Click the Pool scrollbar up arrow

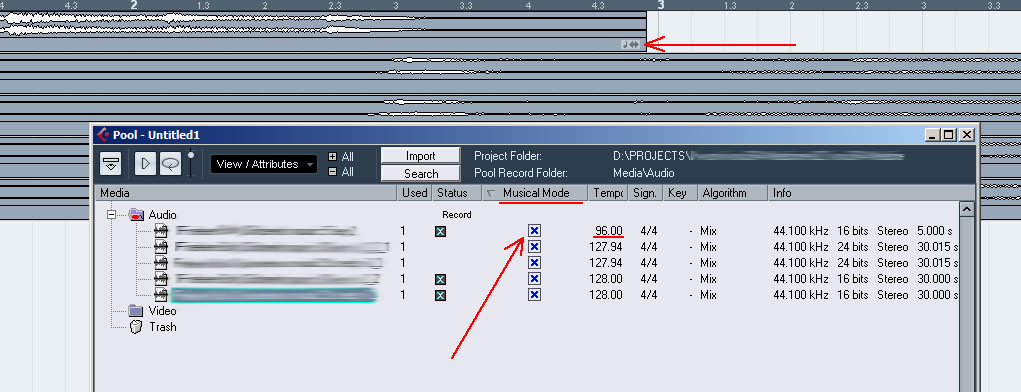click(x=967, y=209)
